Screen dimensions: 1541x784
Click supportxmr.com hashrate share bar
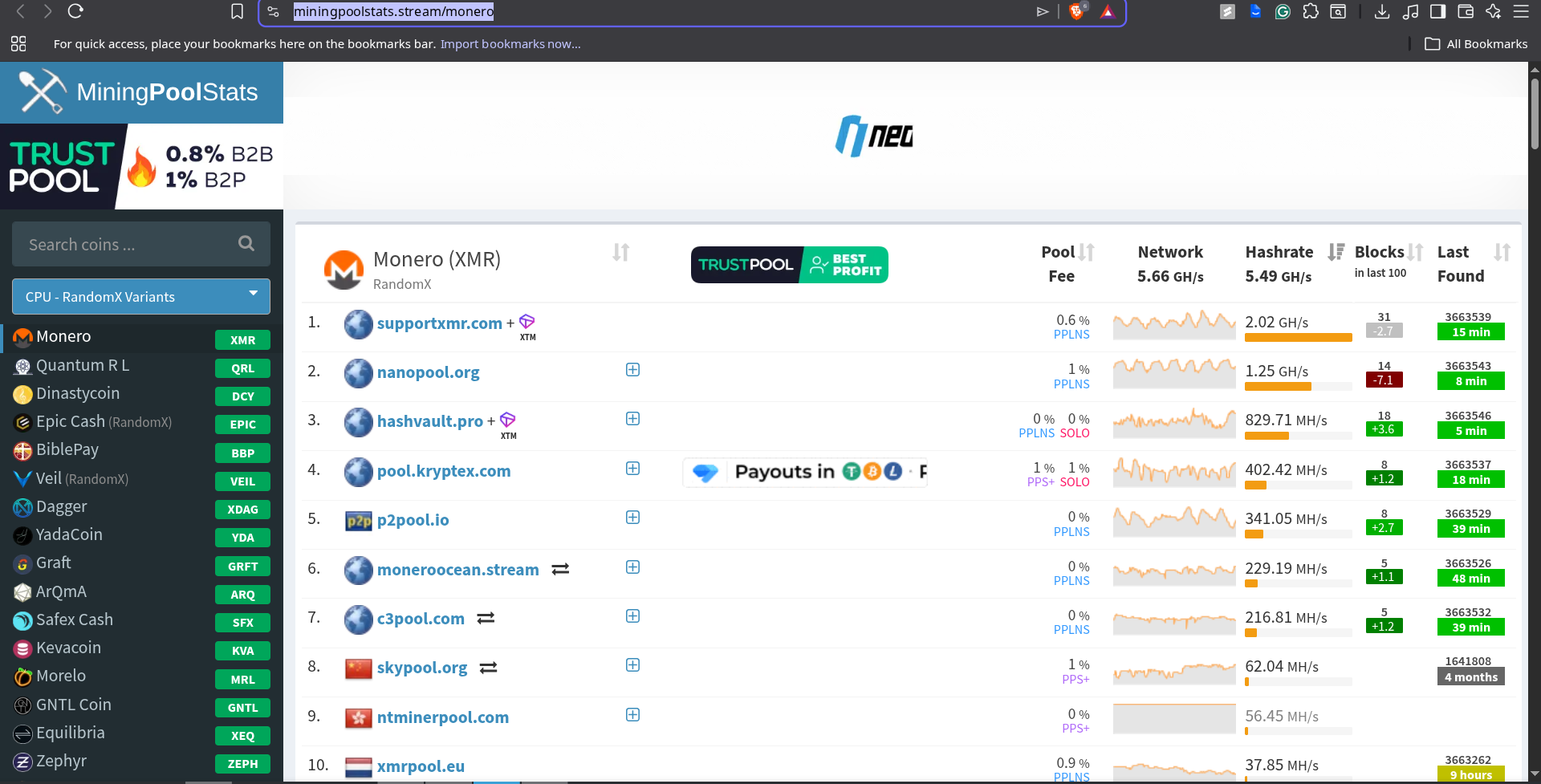pos(1298,338)
